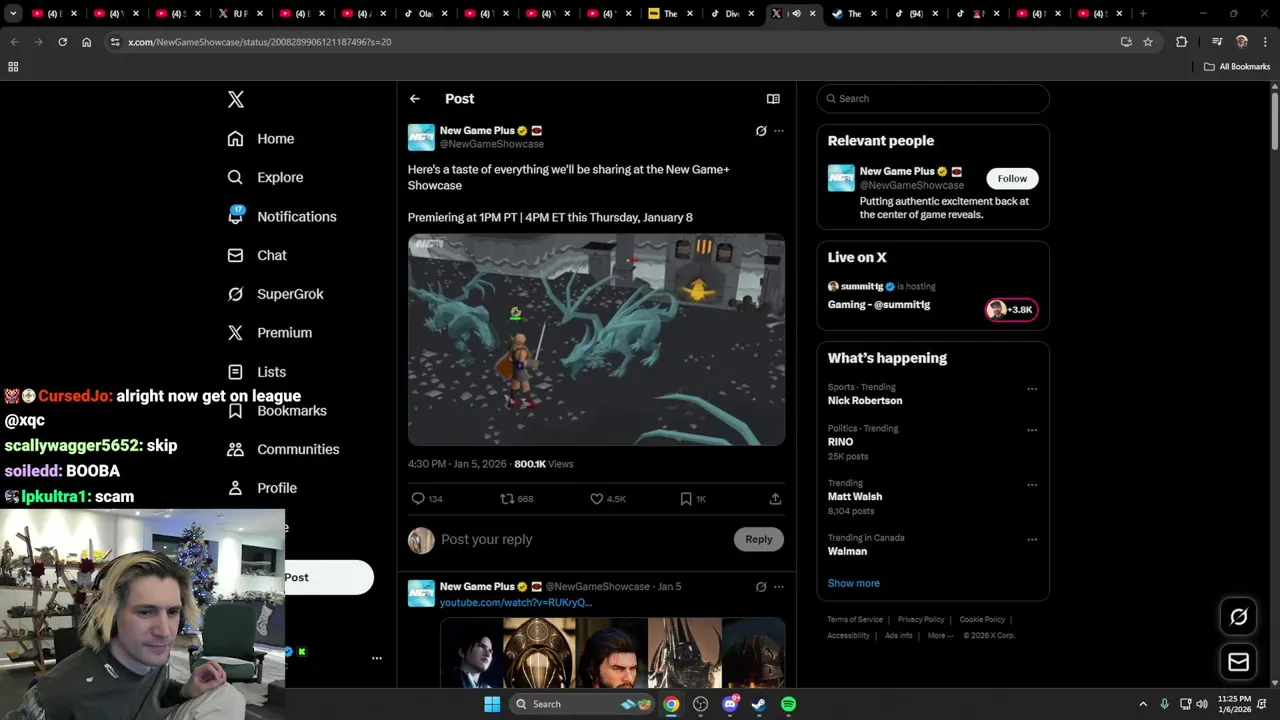Open Discord from the taskbar

click(730, 704)
